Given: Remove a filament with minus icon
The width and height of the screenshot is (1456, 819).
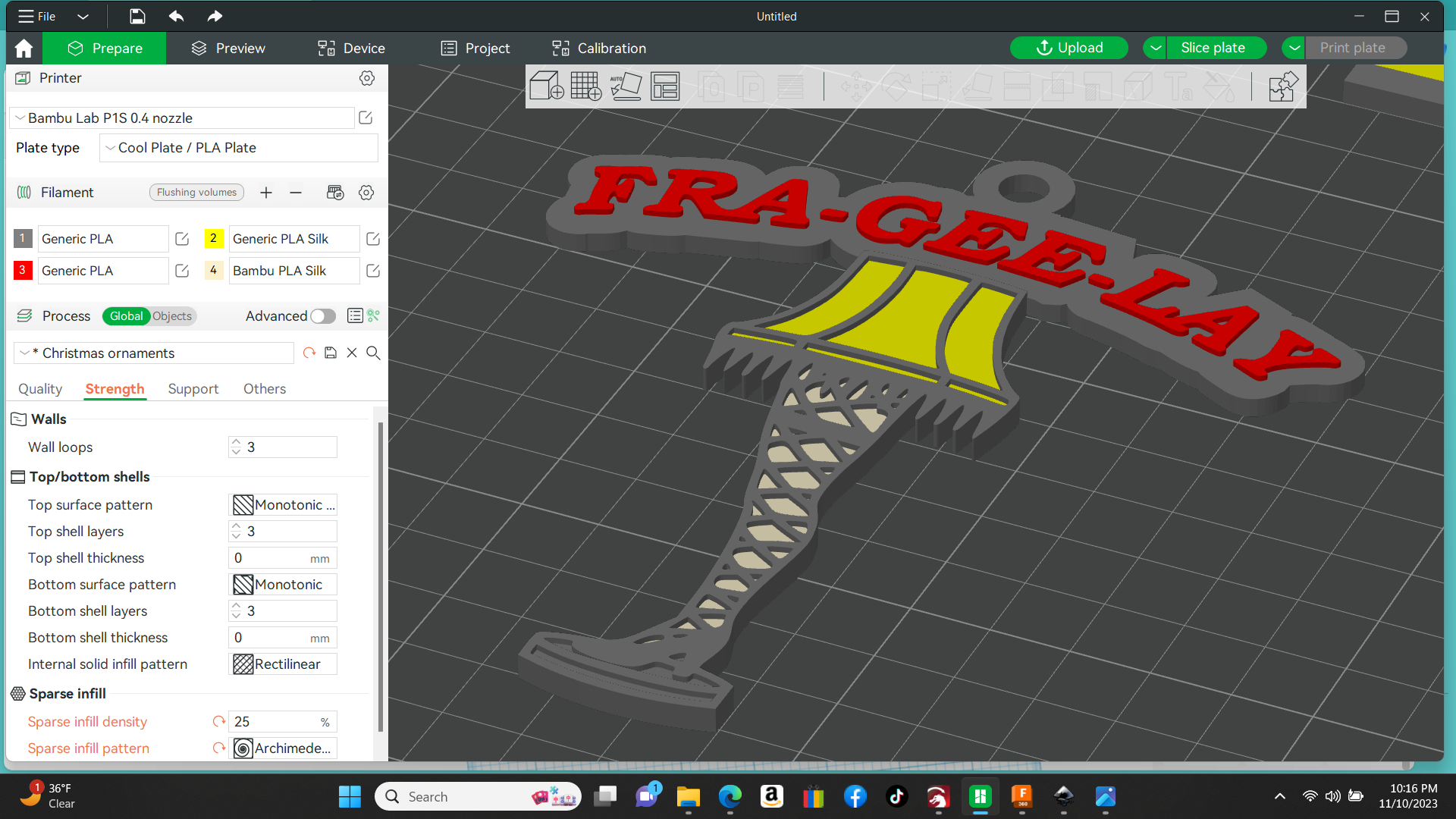Looking at the screenshot, I should 296,193.
